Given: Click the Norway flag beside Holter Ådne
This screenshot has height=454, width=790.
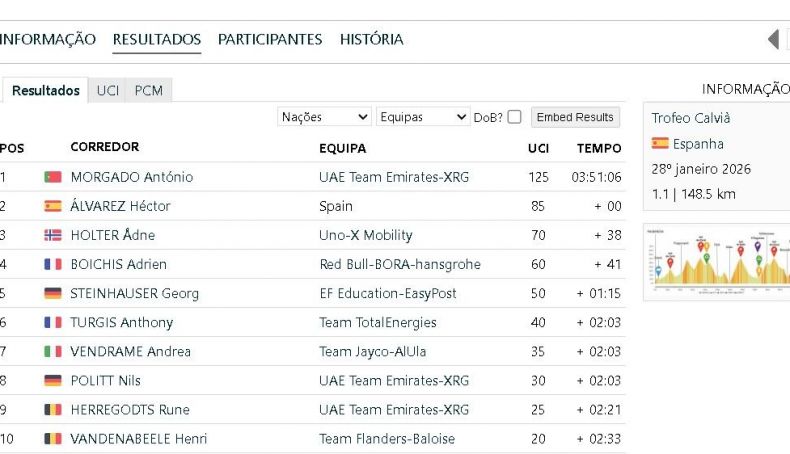Looking at the screenshot, I should (x=53, y=235).
